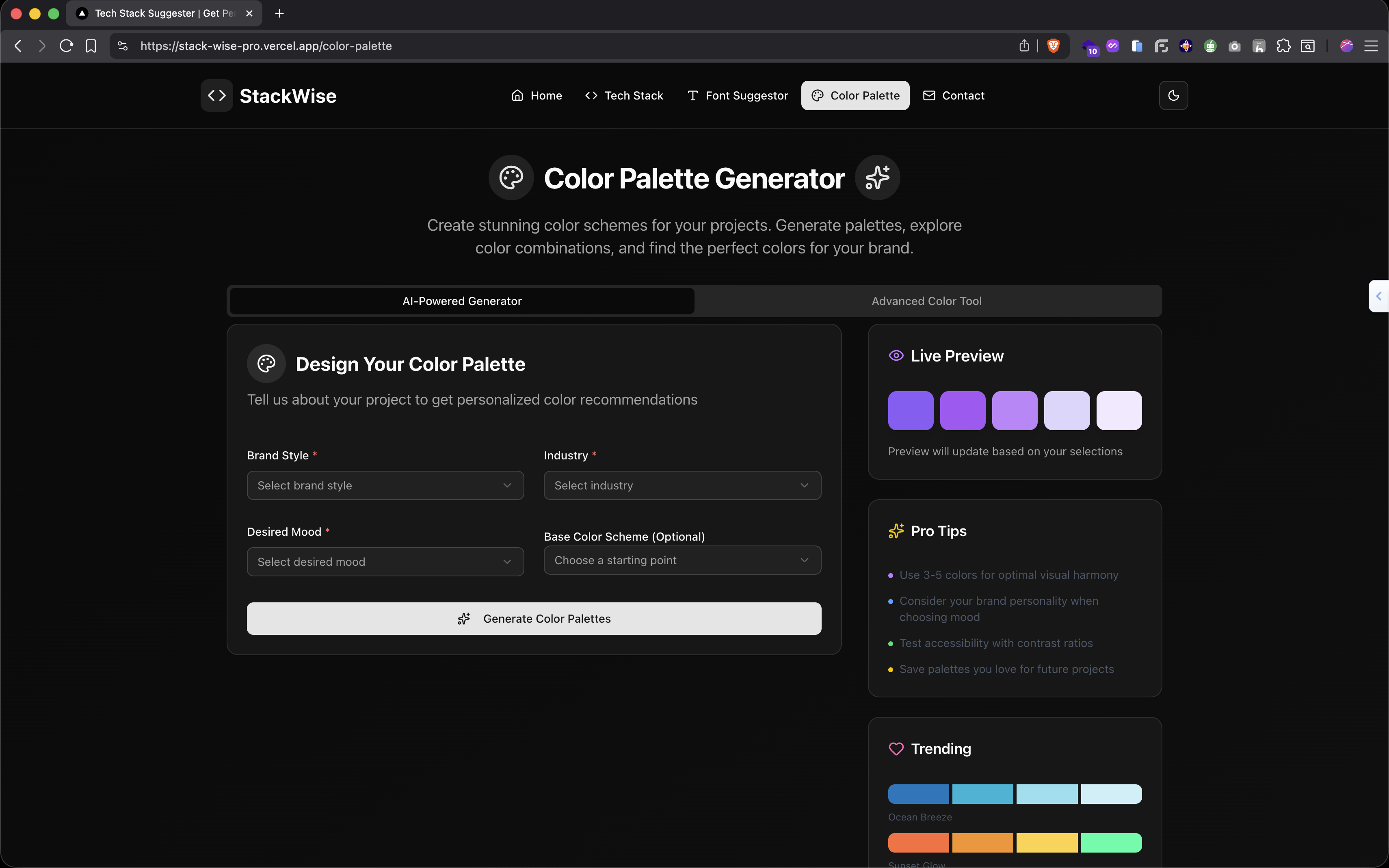Open the Contact page link
1389x868 pixels.
click(x=953, y=95)
